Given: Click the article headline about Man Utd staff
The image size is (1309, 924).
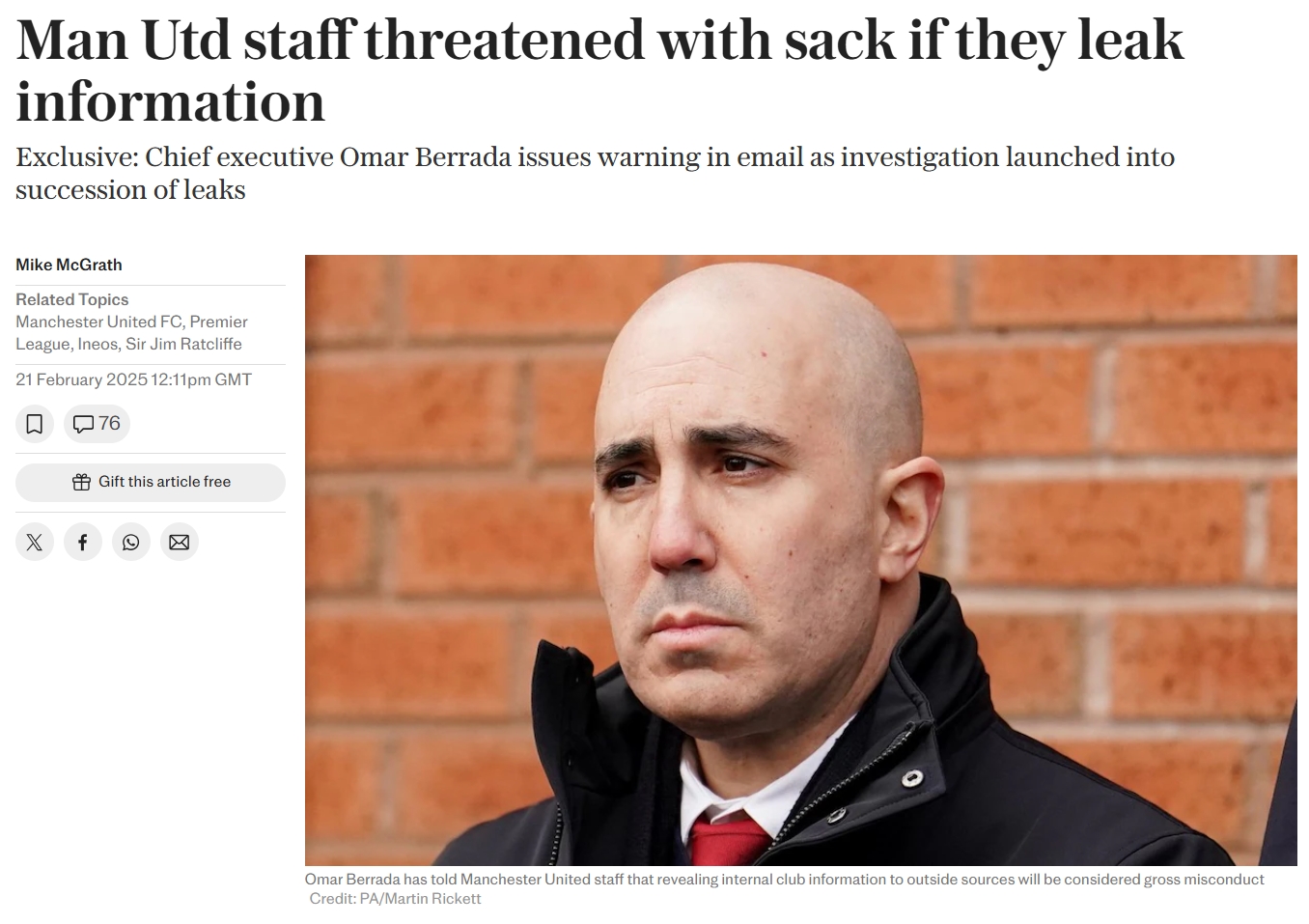Looking at the screenshot, I should pos(599,70).
